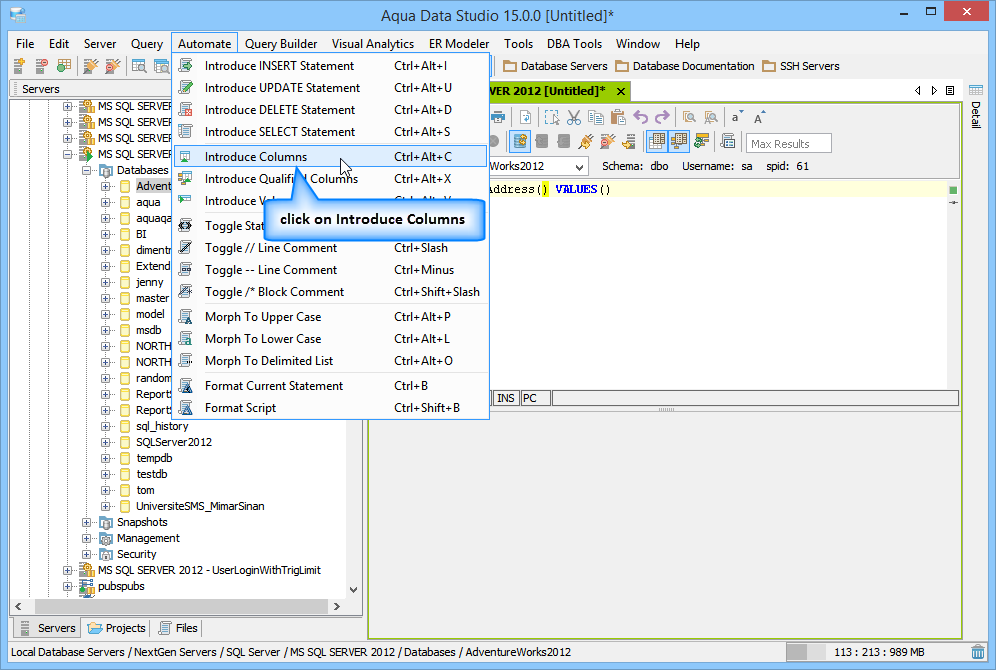Click the Copy icon in editor toolbar

[596, 117]
